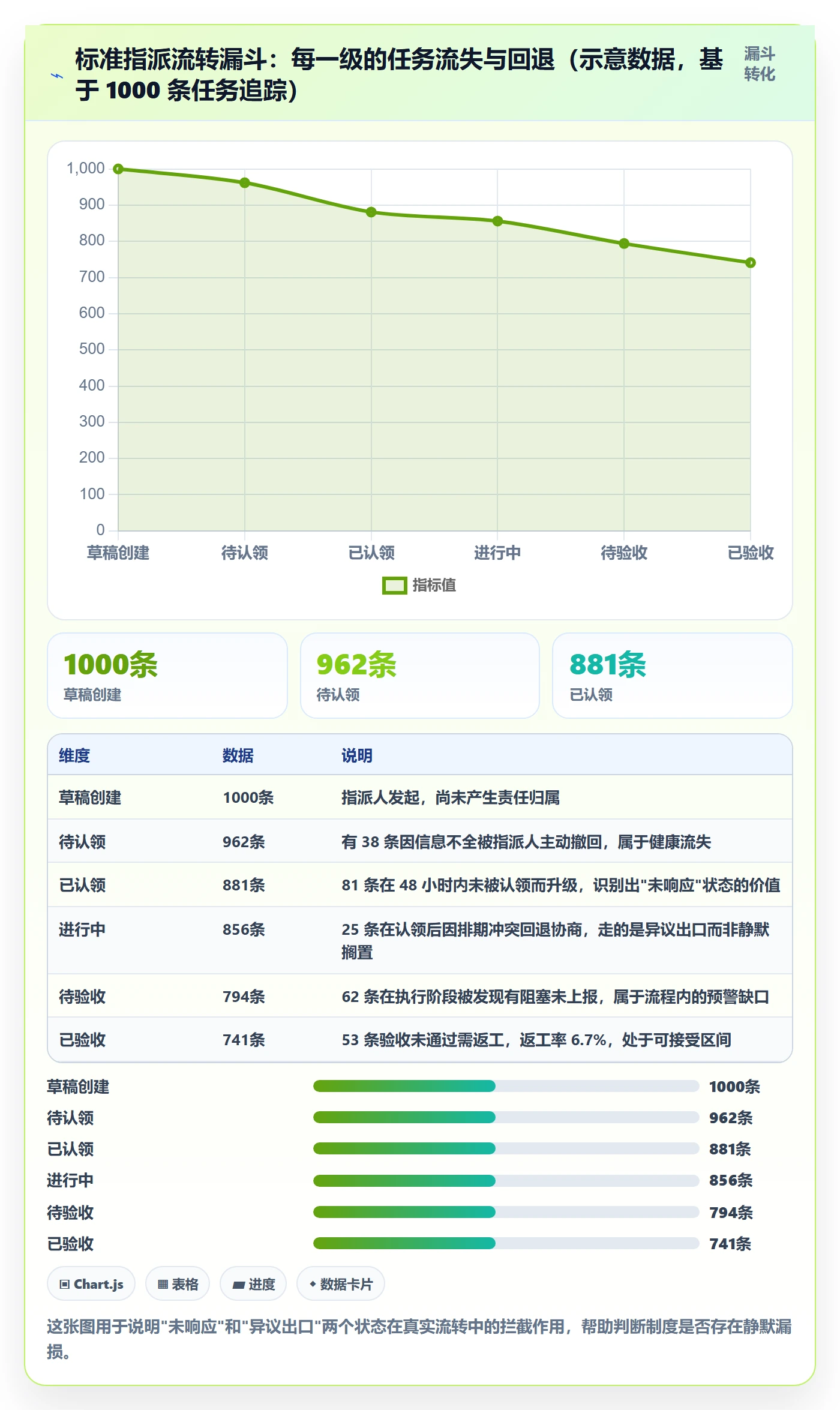Screen dimensions: 840x1410
Task: Click the diamond icon in the 数据卡片 tag
Action: click(x=313, y=1284)
